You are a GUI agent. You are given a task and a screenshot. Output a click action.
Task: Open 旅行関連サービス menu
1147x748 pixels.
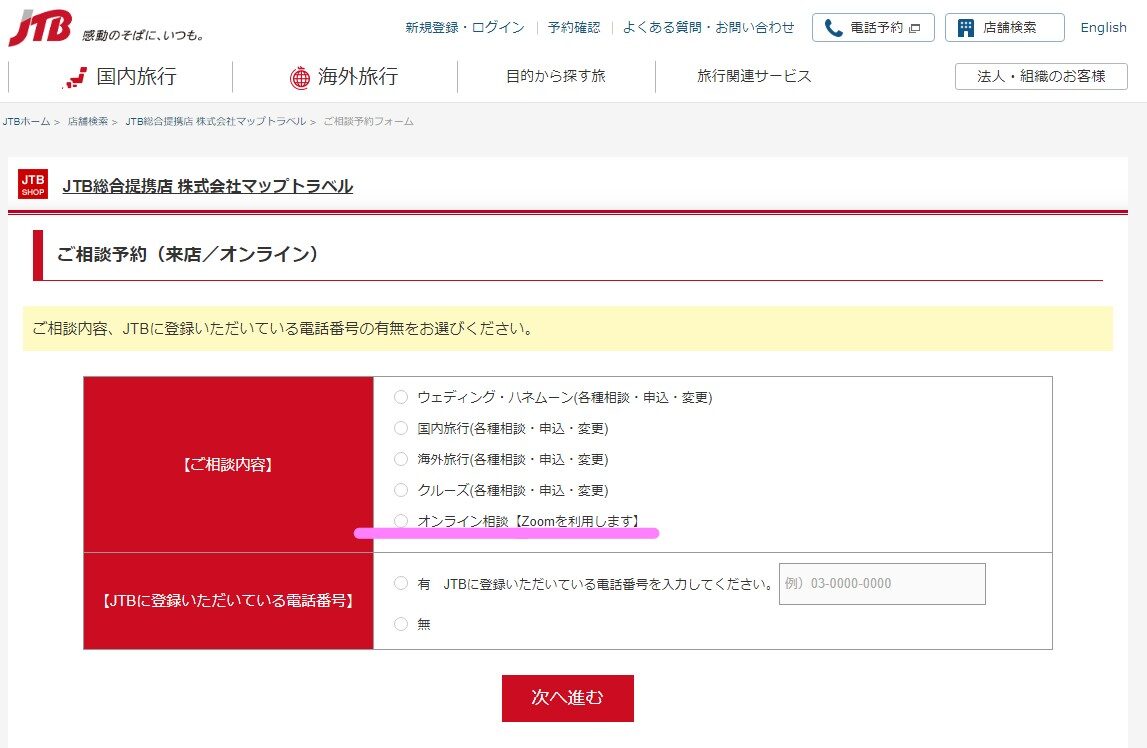pos(754,76)
